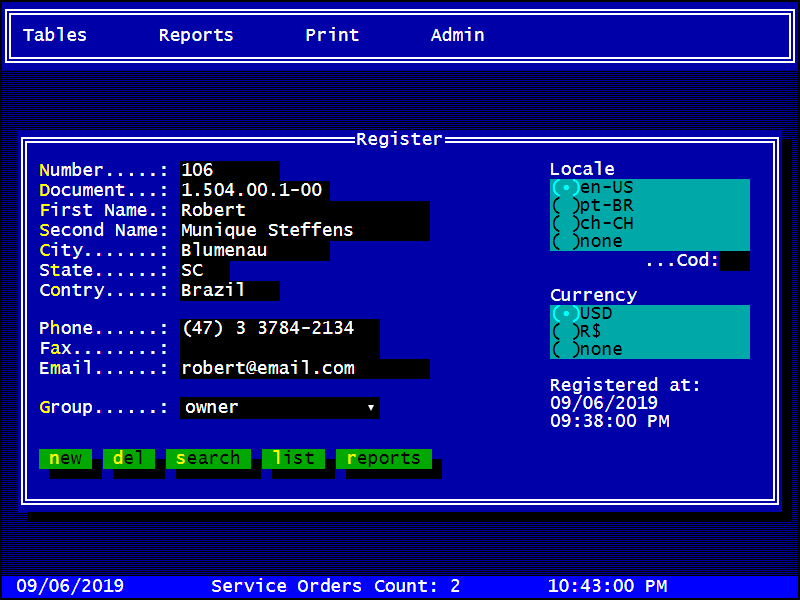Click the Second Name field Munique Steffens

coord(305,231)
